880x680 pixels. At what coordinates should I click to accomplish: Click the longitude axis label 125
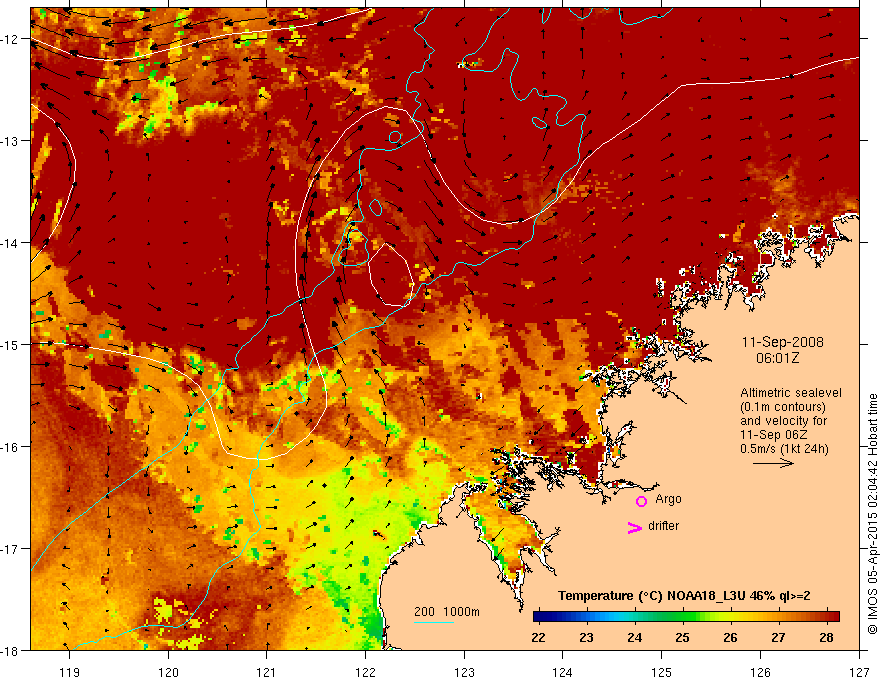point(662,672)
